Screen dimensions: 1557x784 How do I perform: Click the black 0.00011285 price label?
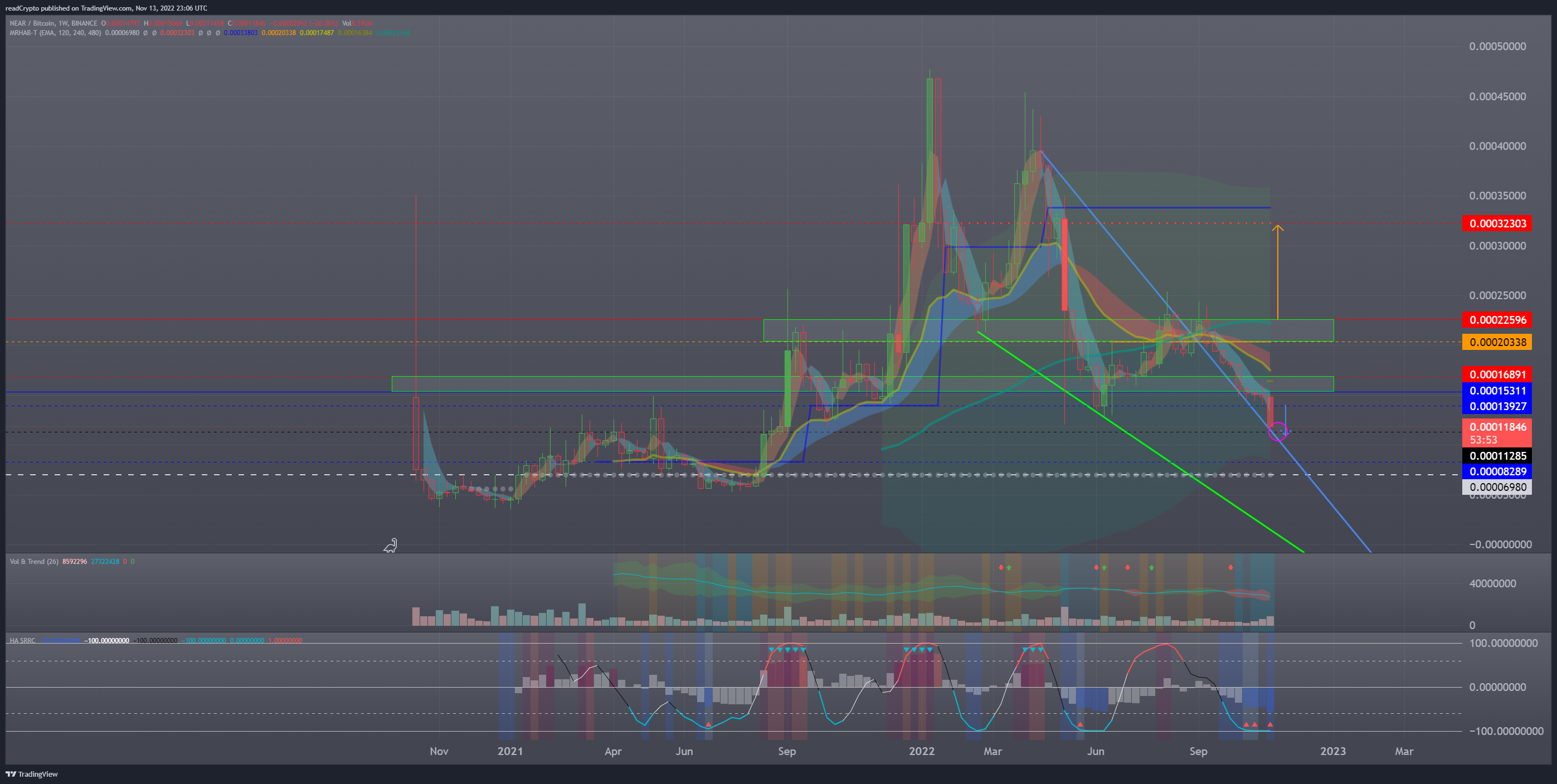point(1497,456)
